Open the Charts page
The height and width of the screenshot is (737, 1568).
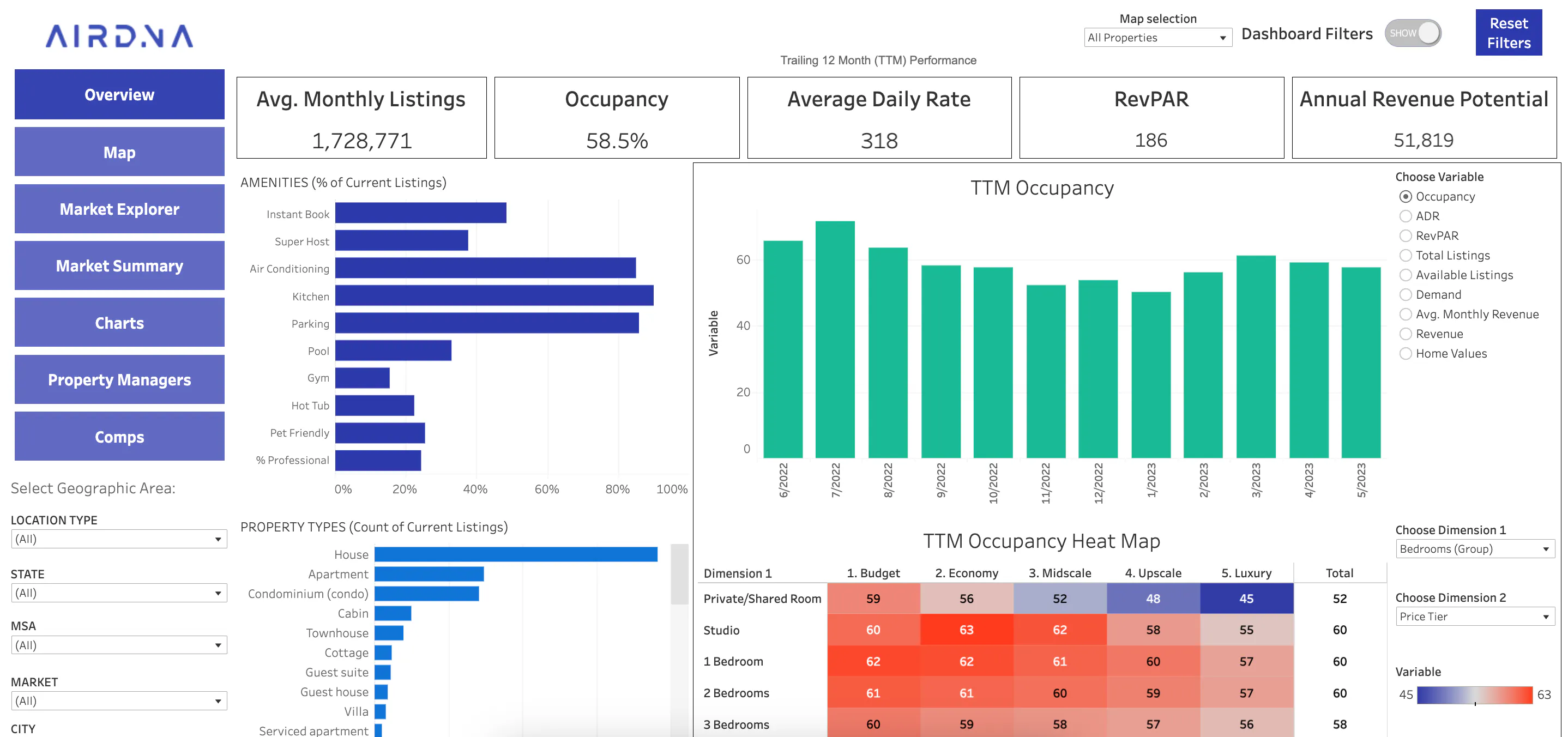119,323
